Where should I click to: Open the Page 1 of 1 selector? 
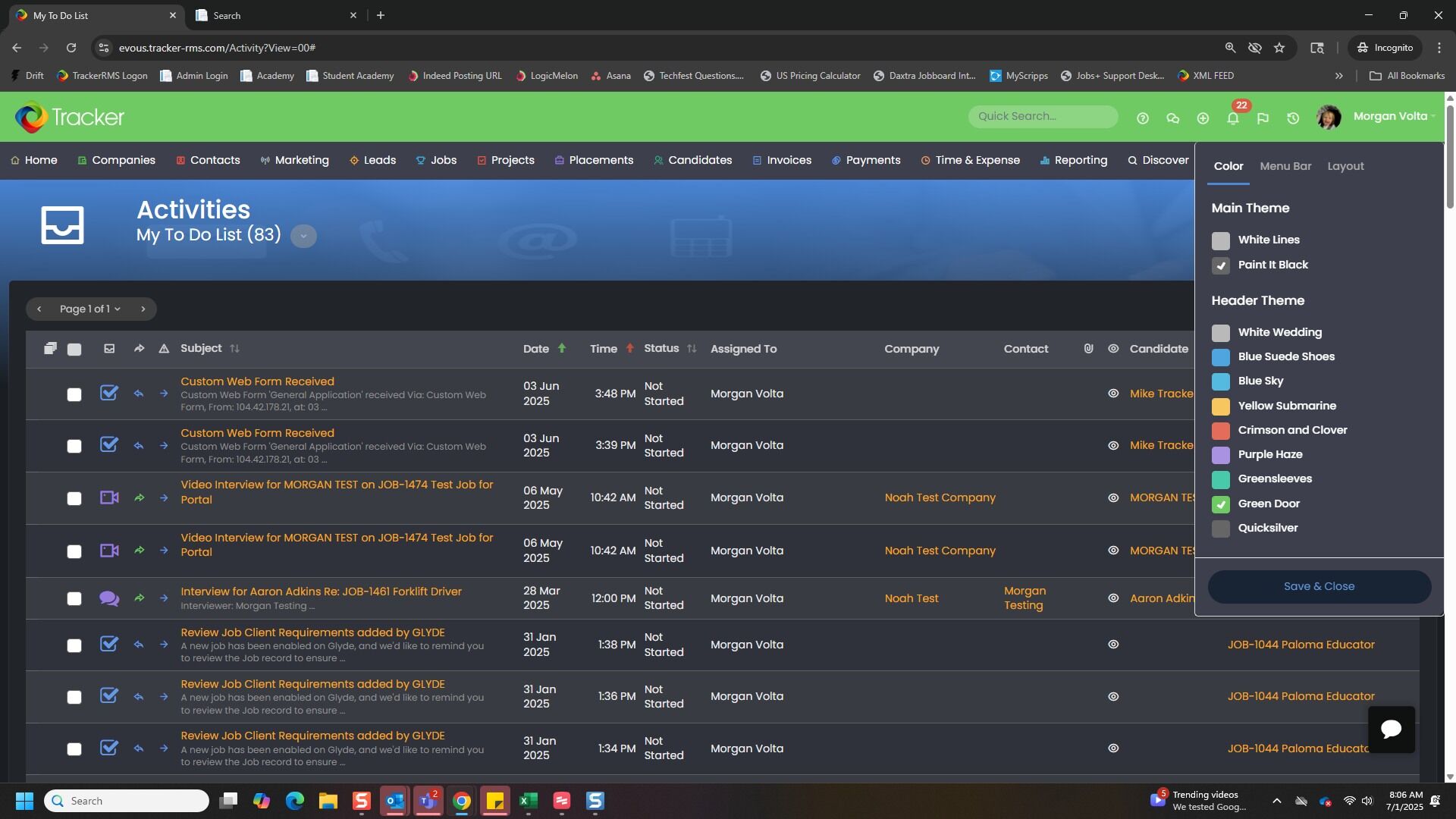90,309
